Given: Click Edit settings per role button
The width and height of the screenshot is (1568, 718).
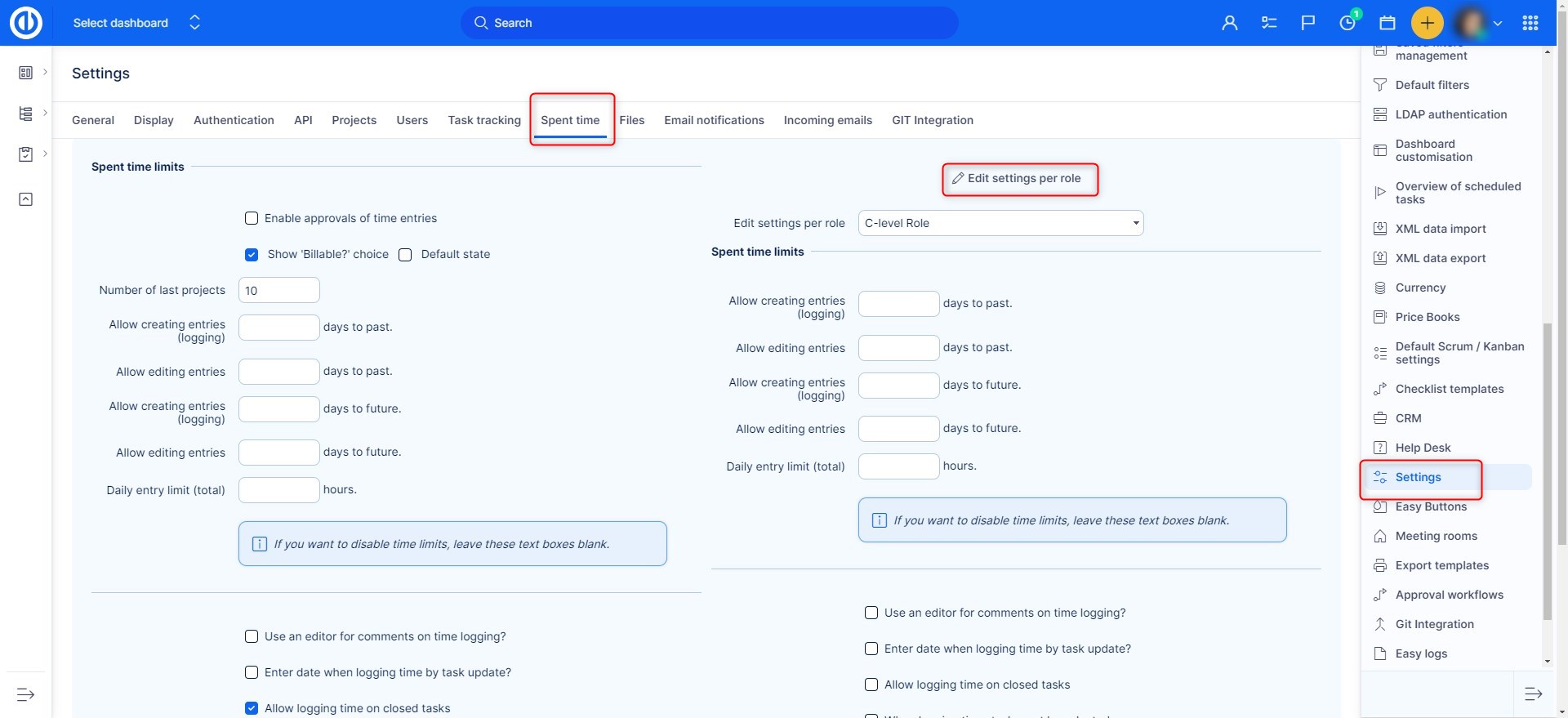Looking at the screenshot, I should coord(1019,179).
